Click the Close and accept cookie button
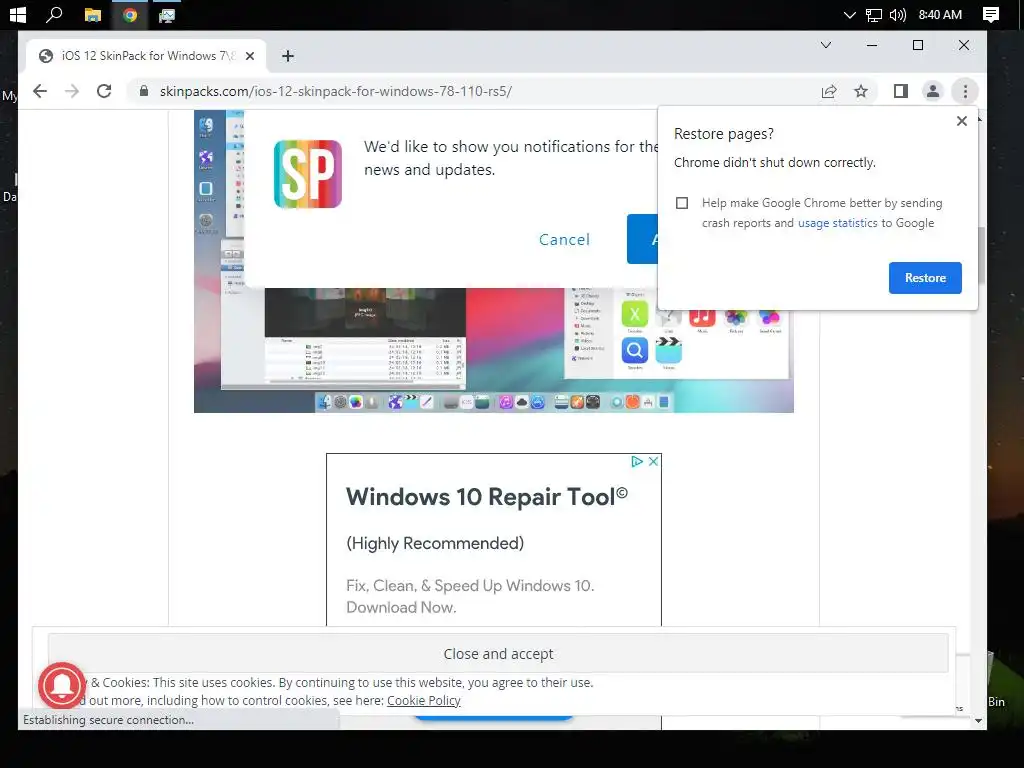Screen dimensions: 1024x768 click(498, 653)
